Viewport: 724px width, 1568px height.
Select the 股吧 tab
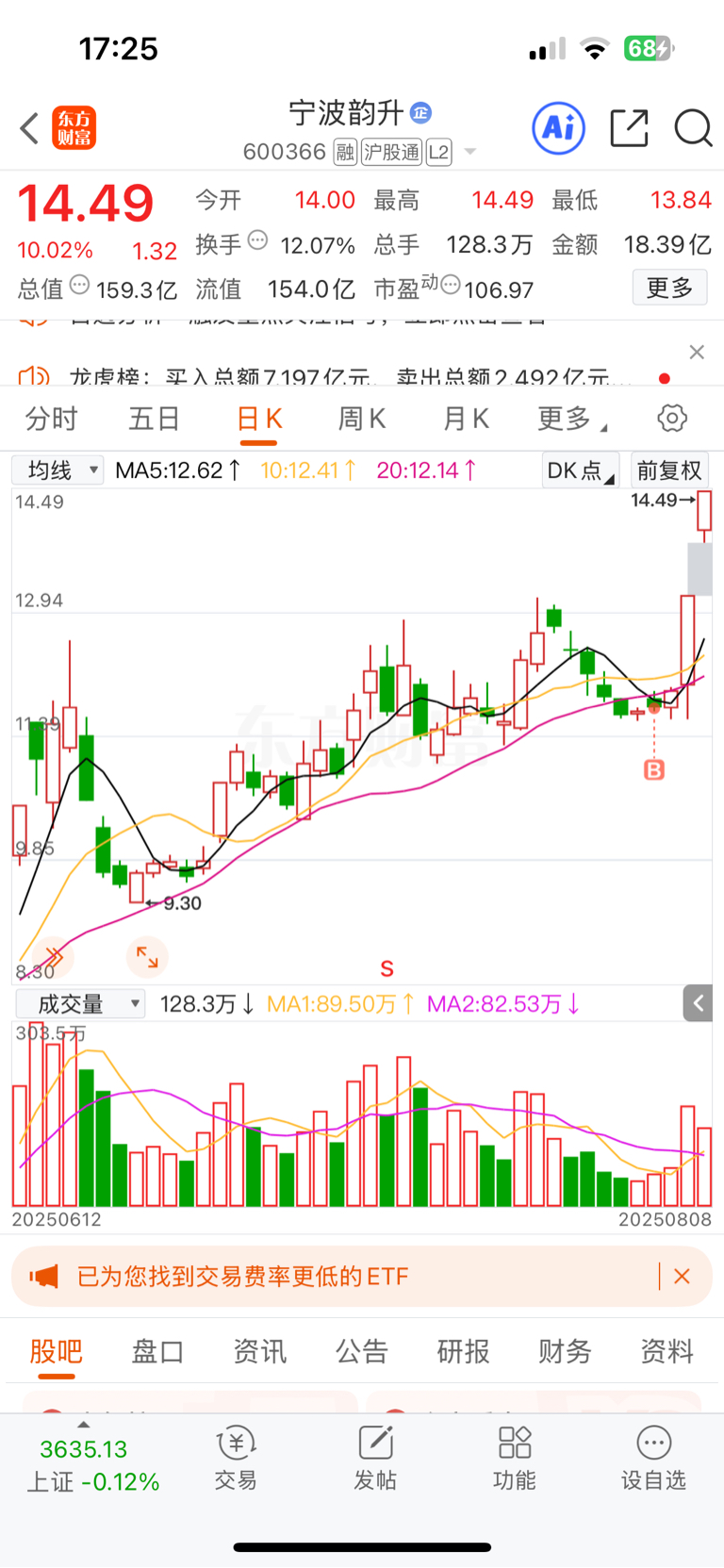57,1351
